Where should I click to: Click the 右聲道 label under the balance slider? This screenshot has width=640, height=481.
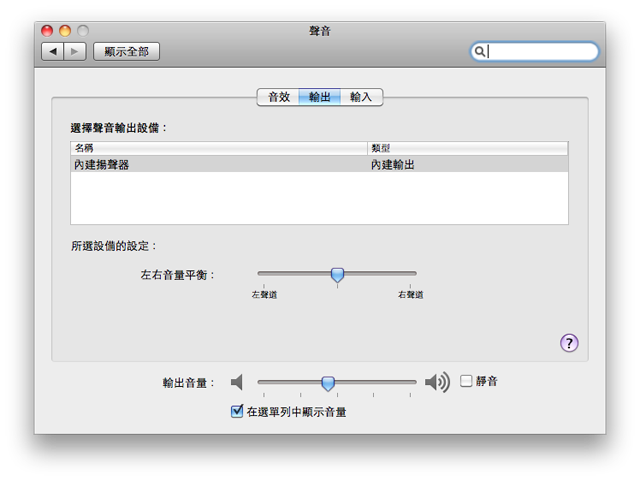click(411, 294)
